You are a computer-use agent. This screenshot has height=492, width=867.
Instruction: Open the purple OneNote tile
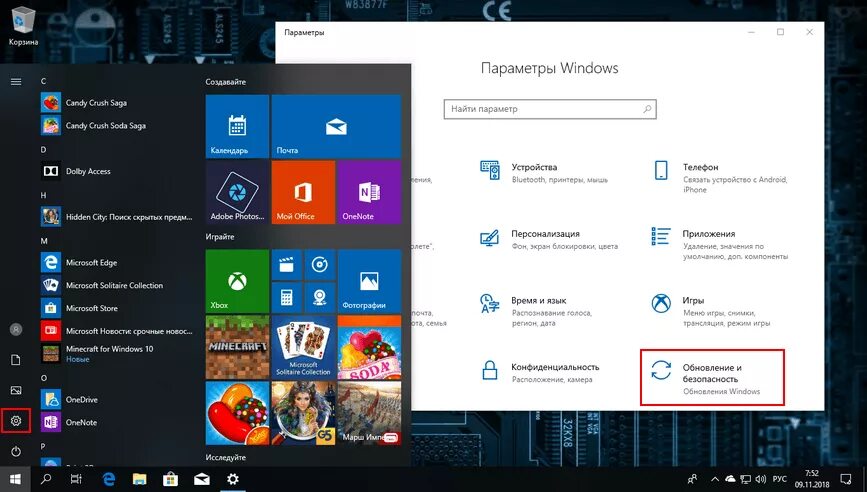[369, 192]
